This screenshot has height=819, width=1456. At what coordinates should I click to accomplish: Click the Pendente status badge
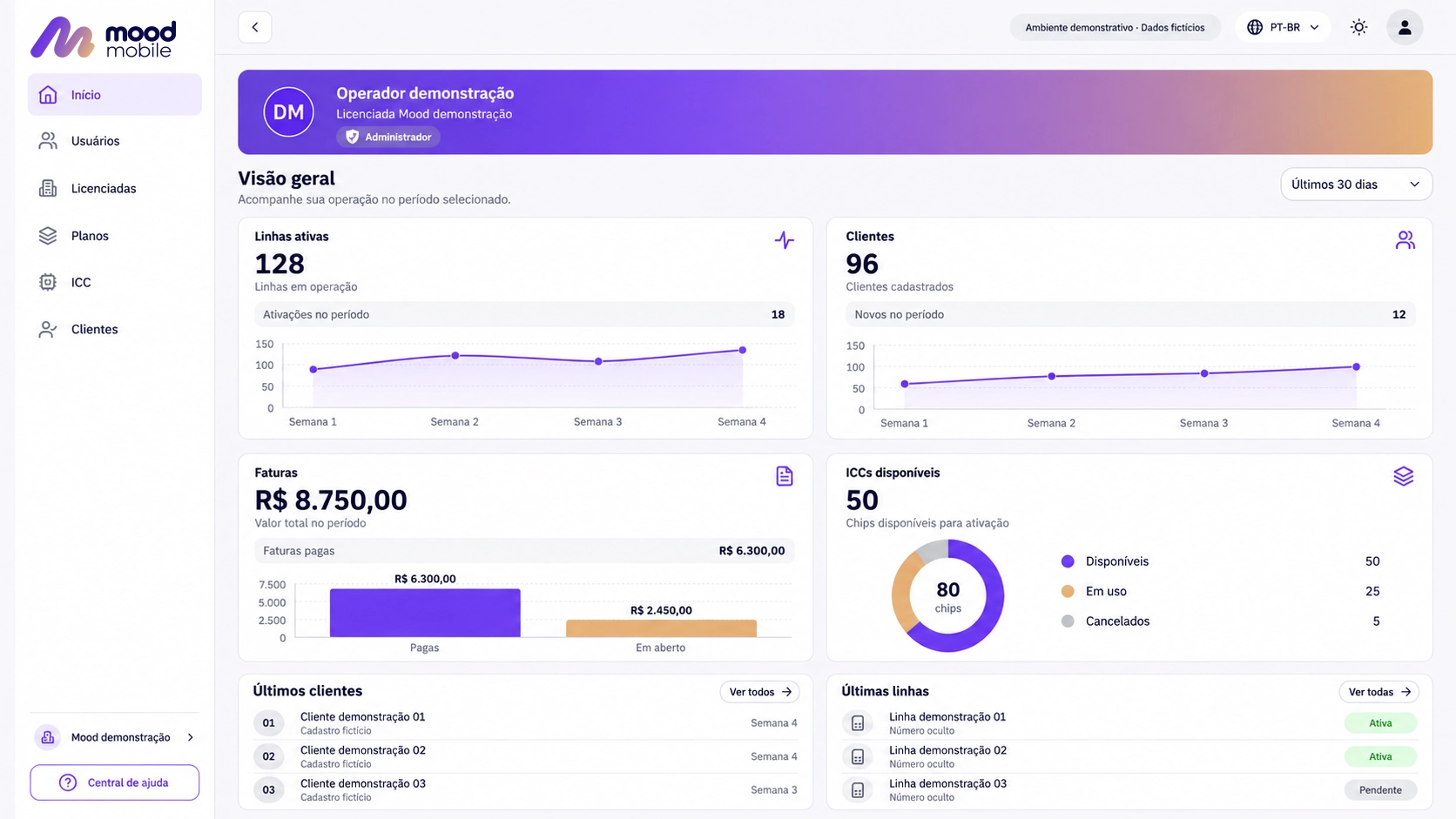click(x=1380, y=789)
